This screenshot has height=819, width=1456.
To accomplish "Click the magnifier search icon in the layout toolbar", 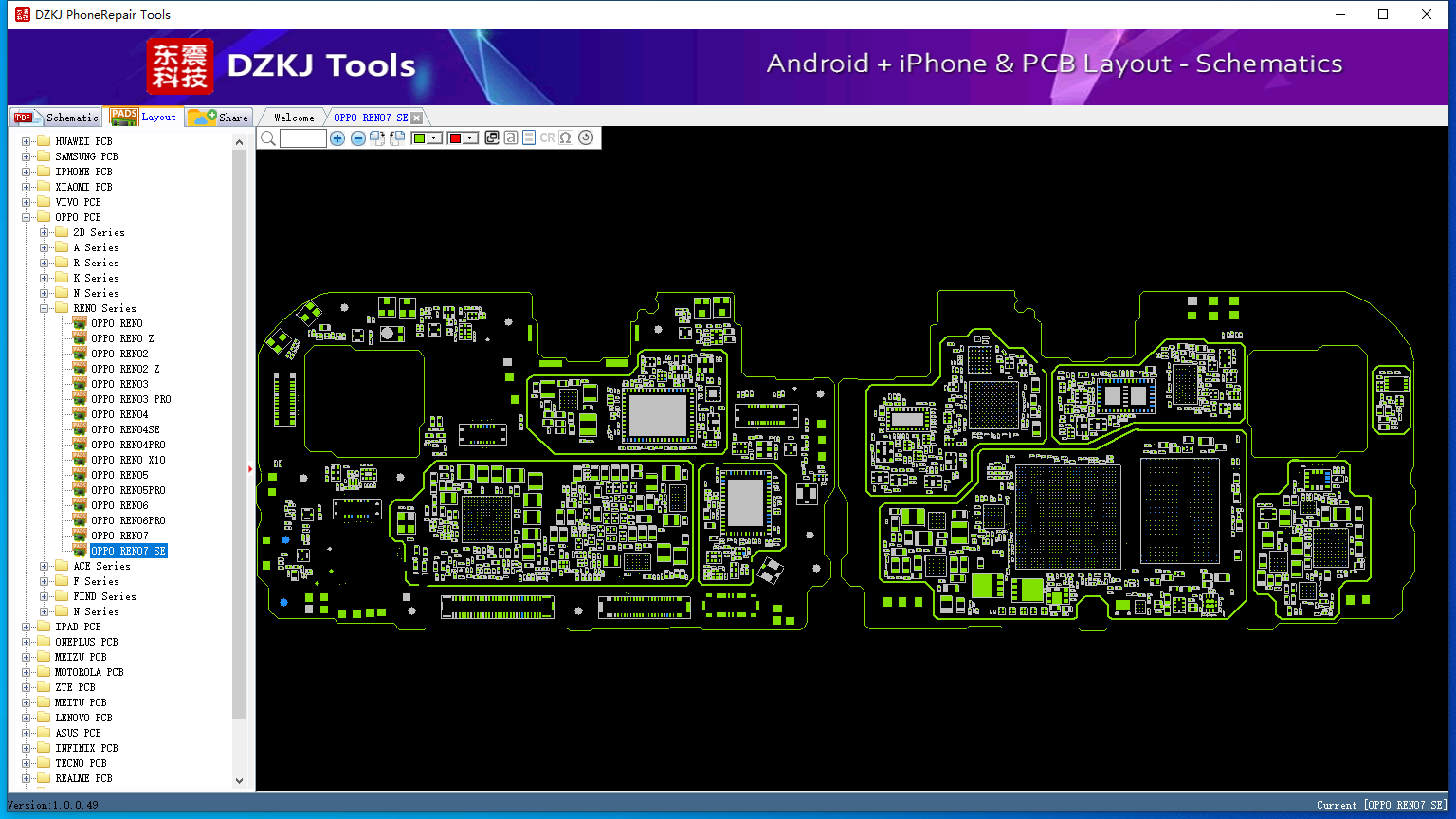I will 268,138.
